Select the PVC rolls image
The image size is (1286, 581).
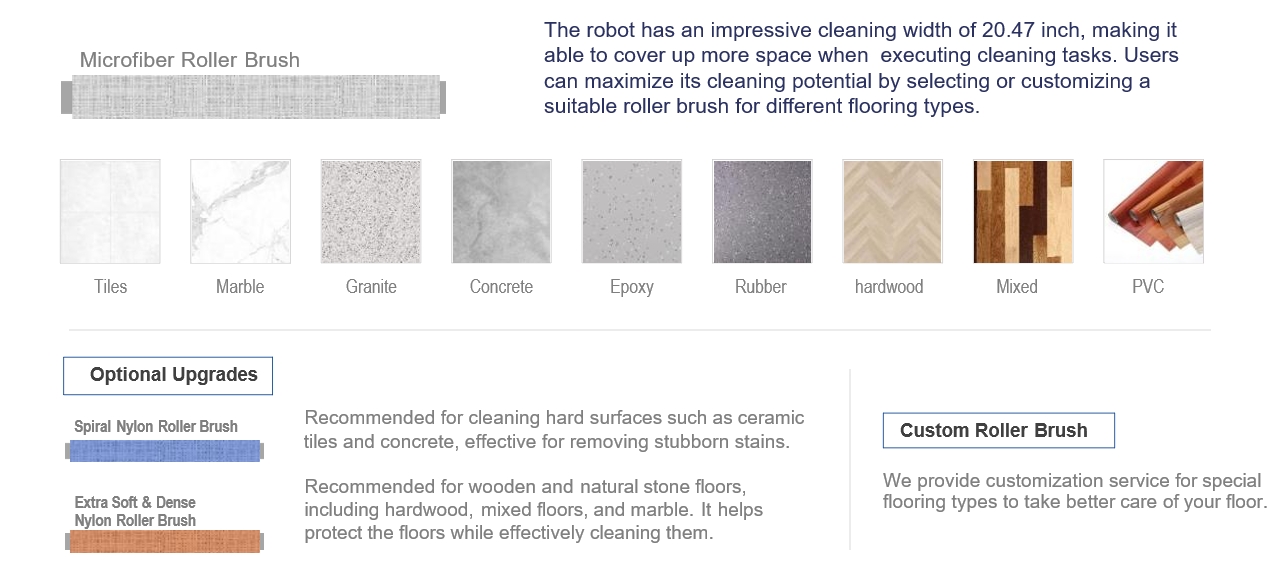point(1153,212)
